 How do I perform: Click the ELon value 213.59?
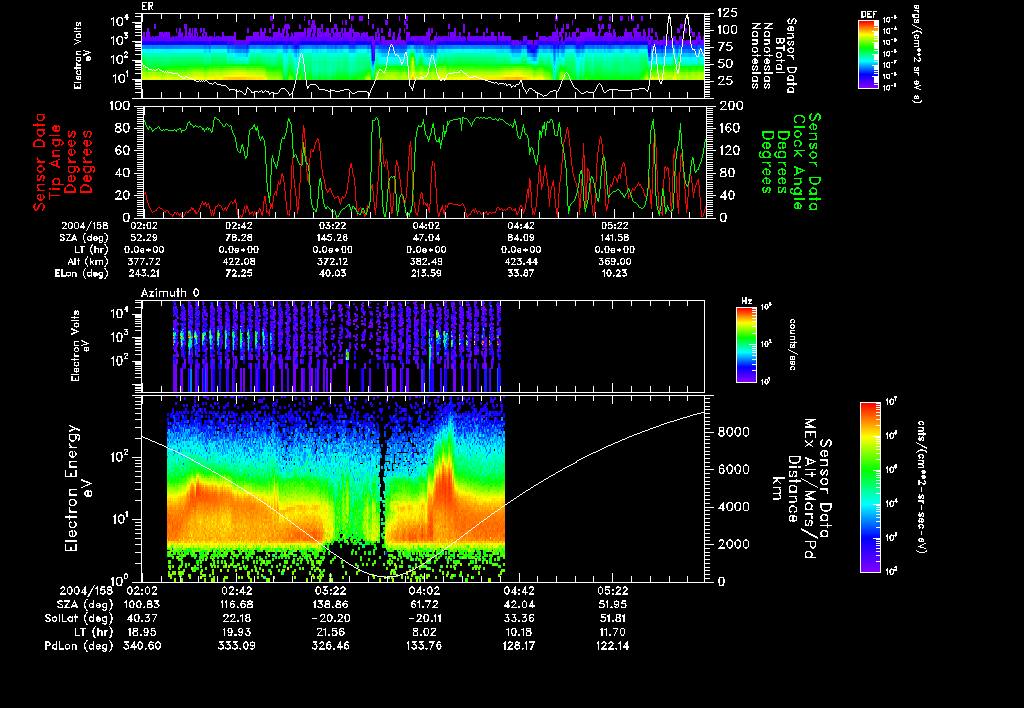point(426,274)
